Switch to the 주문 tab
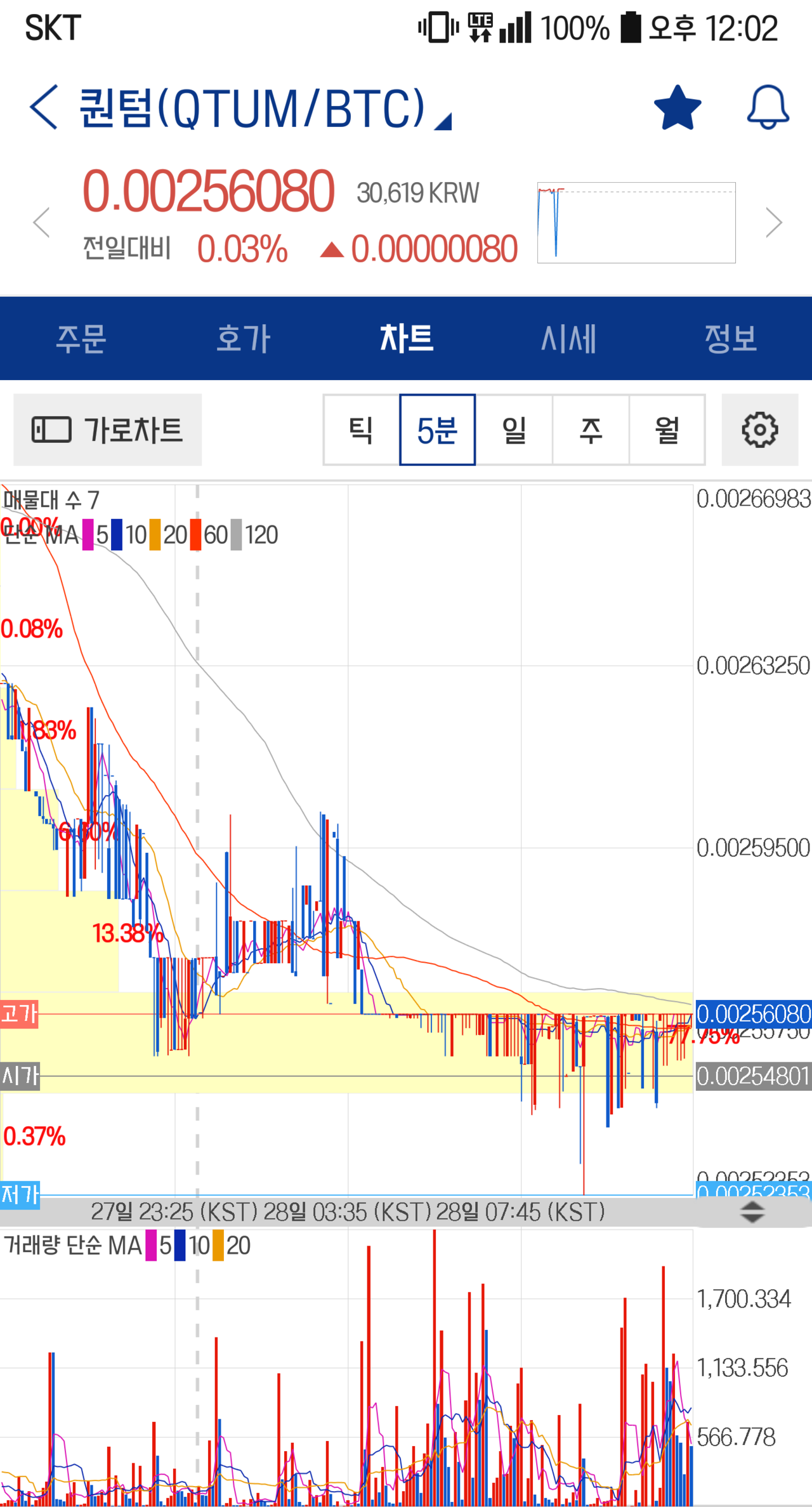Viewport: 812px width, 1507px height. coord(81,338)
